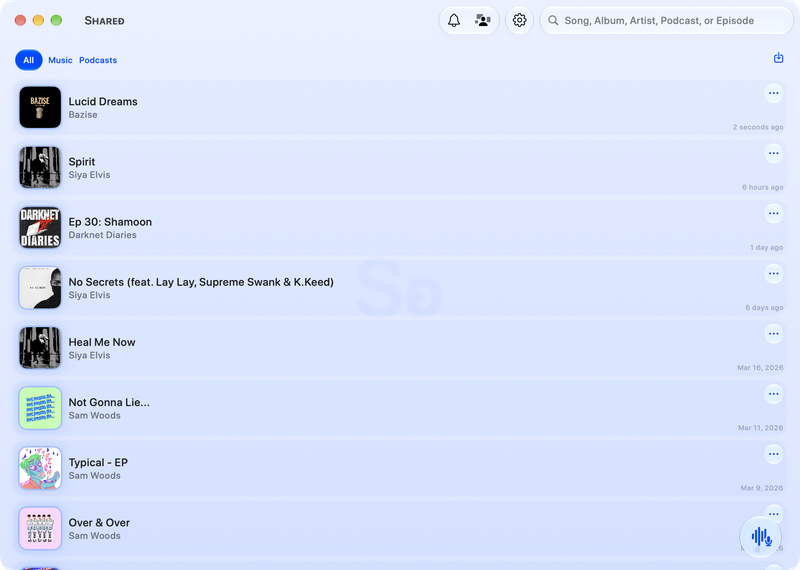The width and height of the screenshot is (800, 570).
Task: Select the Not Gonna Lie... title
Action: 109,402
